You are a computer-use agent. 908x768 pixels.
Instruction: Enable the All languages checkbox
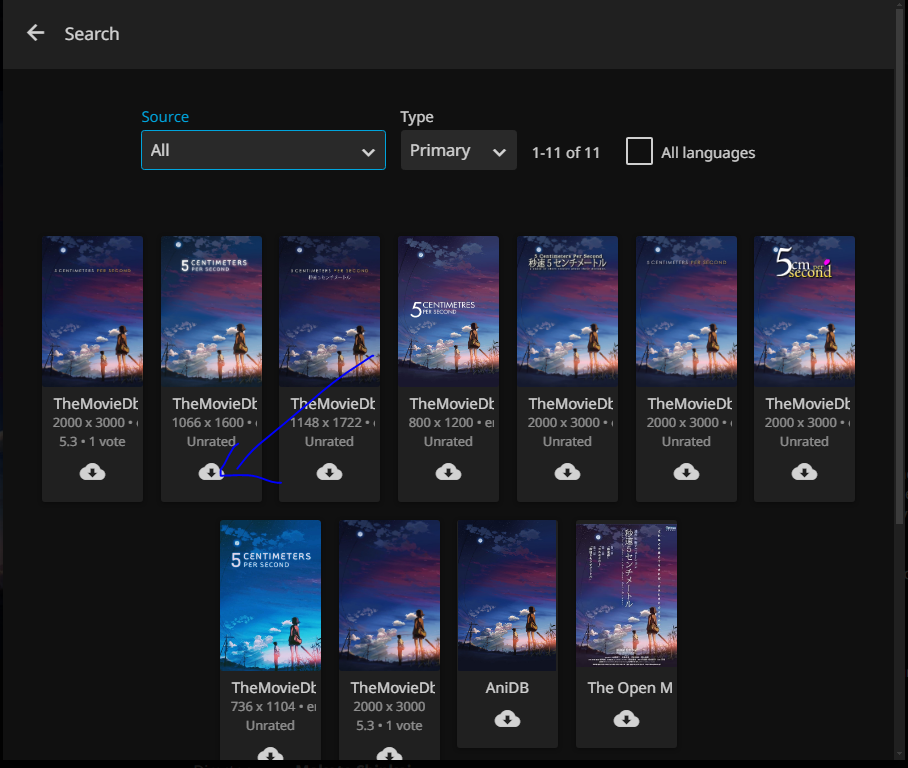(x=639, y=151)
